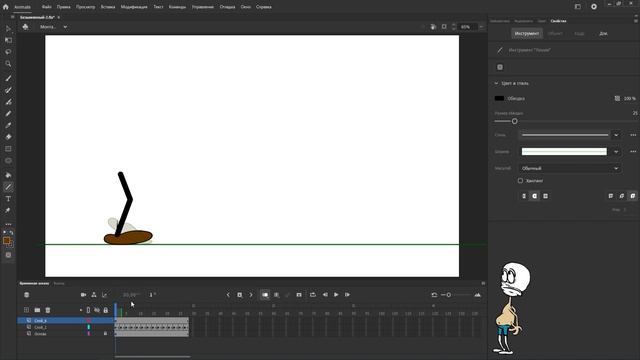Toggle outline view for all layers

pyautogui.click(x=88, y=310)
